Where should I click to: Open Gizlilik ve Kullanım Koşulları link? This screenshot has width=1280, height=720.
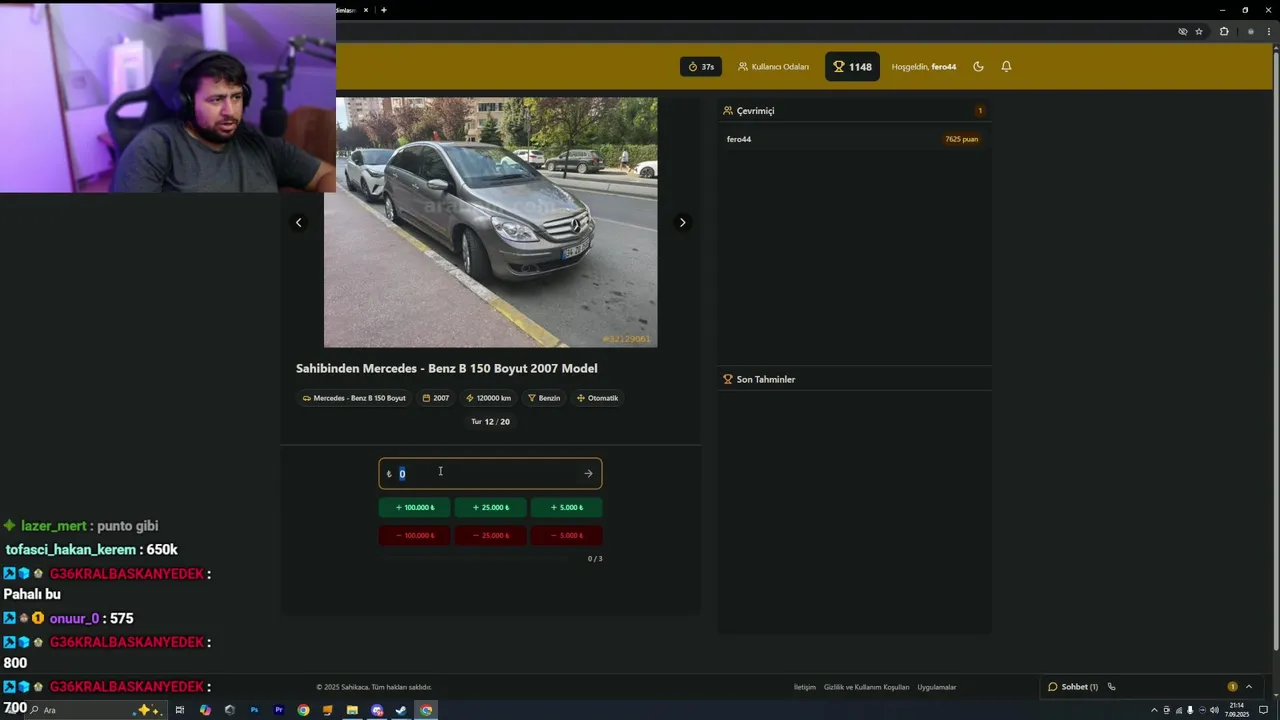tap(867, 687)
